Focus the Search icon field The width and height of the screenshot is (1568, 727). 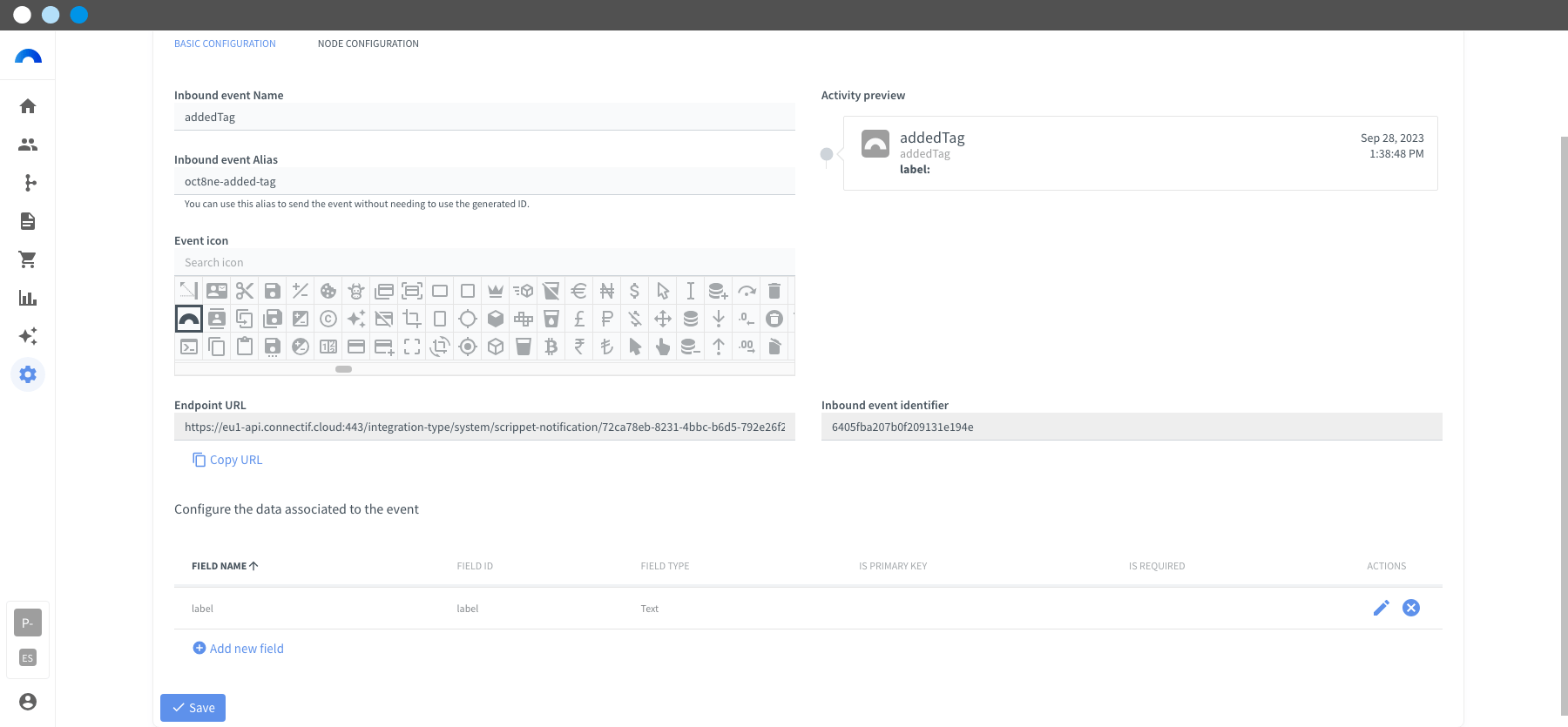click(484, 262)
